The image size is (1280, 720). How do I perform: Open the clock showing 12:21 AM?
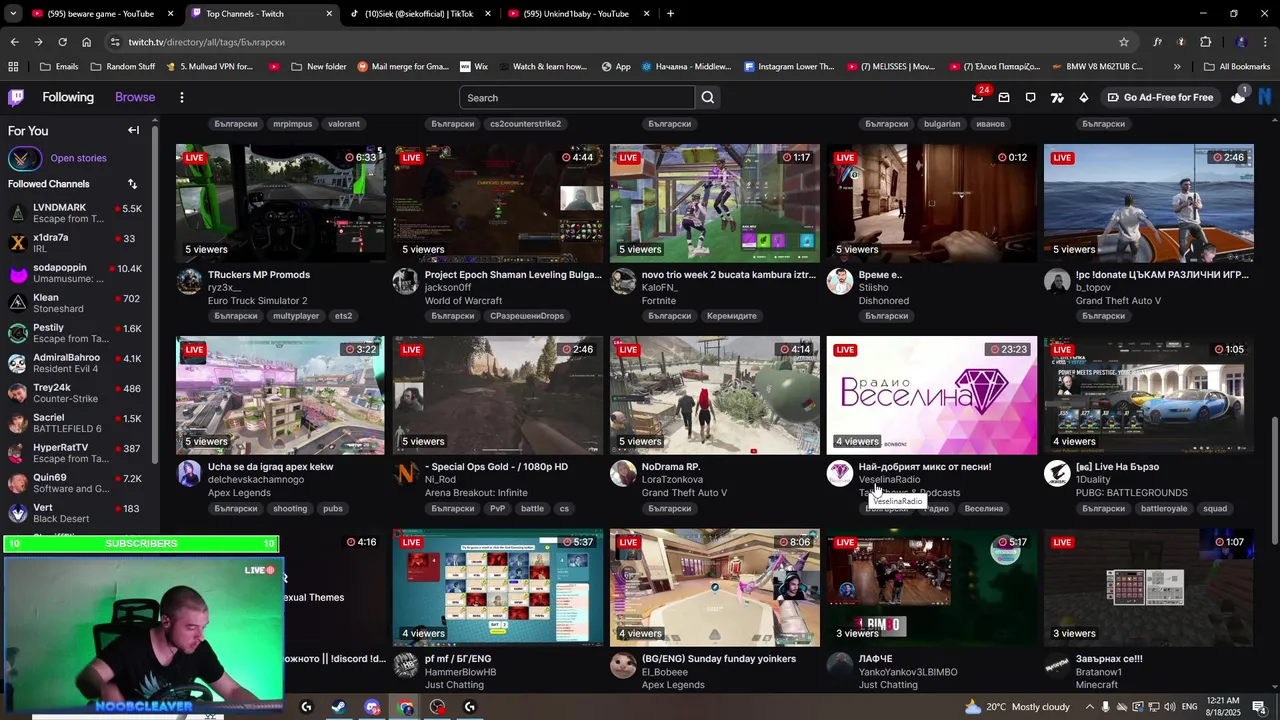(1223, 707)
